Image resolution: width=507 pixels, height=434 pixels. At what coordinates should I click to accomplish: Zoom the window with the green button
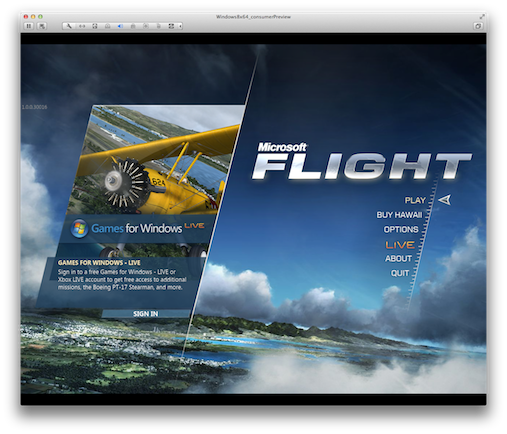coord(40,16)
